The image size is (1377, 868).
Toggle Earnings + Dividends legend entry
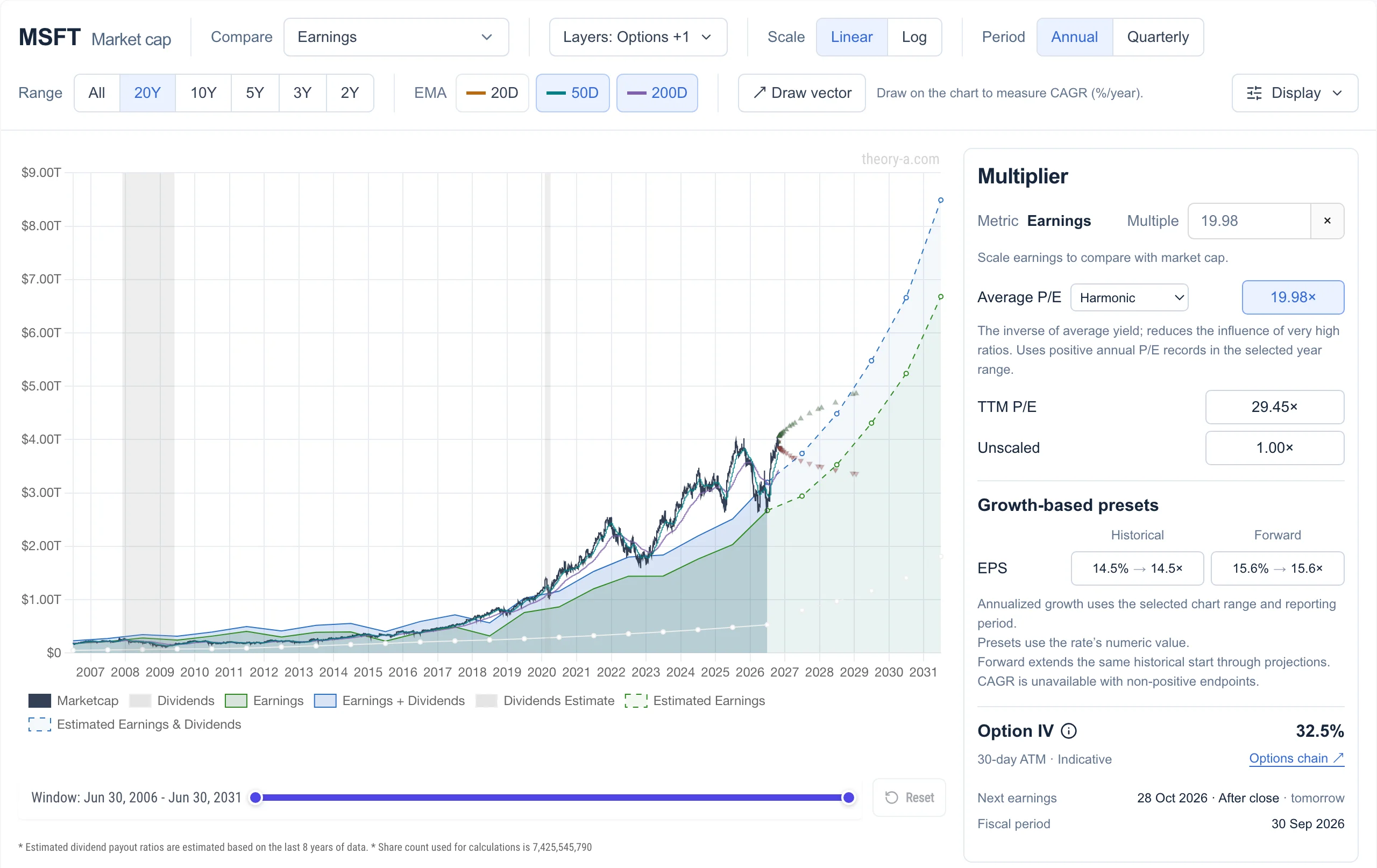pos(389,700)
